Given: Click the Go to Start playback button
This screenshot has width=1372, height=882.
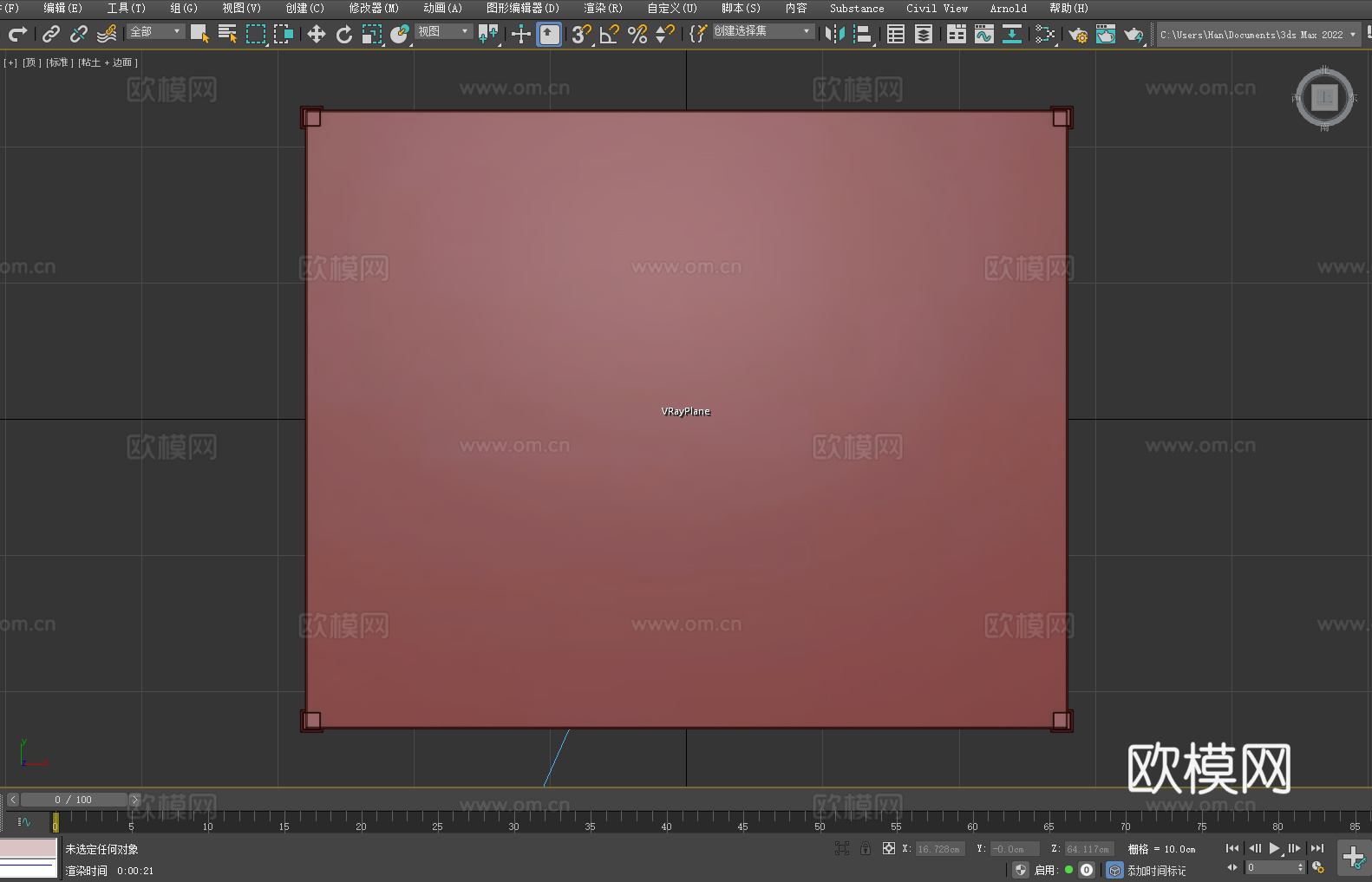Looking at the screenshot, I should (1232, 848).
